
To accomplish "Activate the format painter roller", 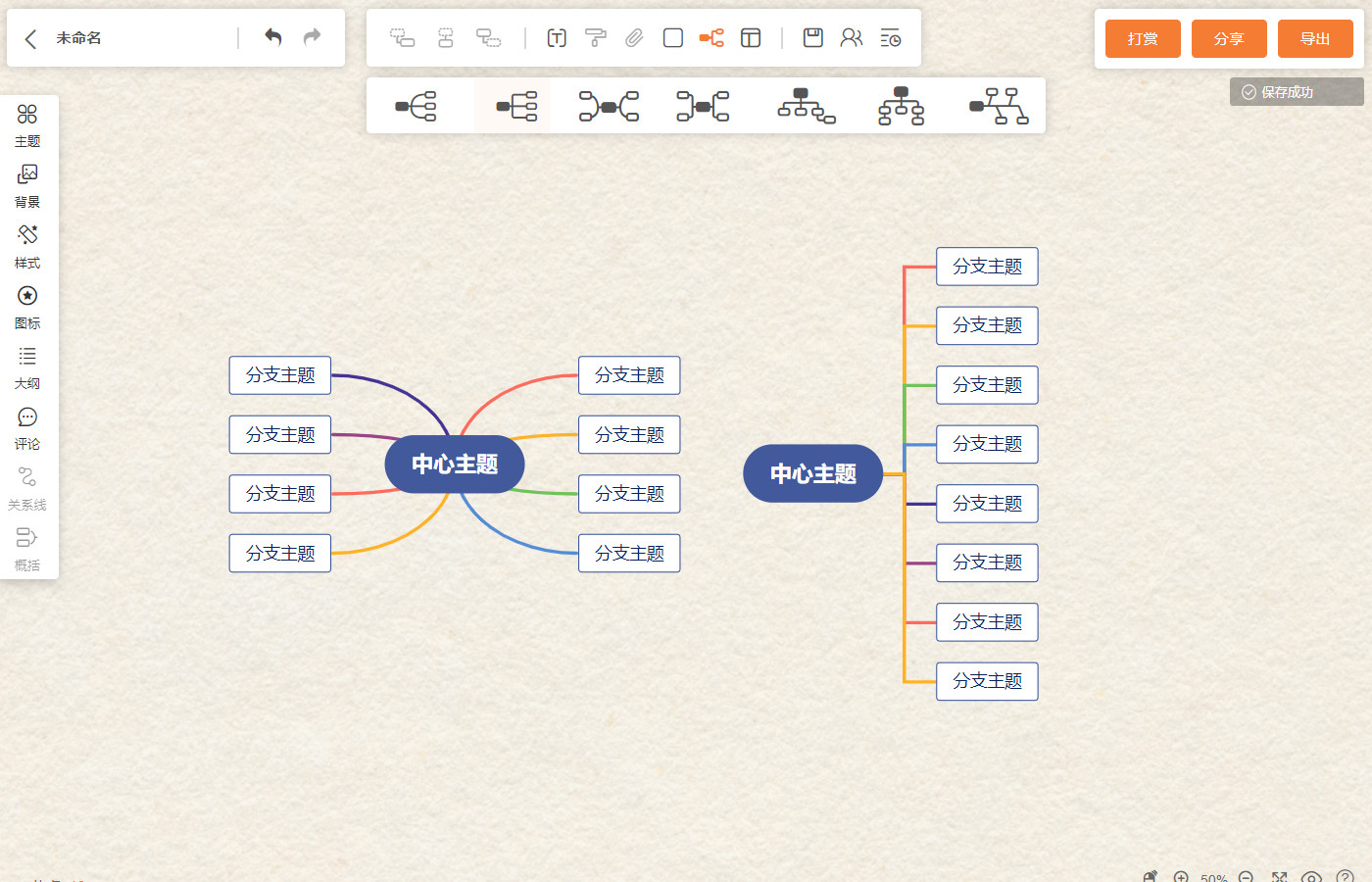I will click(595, 38).
